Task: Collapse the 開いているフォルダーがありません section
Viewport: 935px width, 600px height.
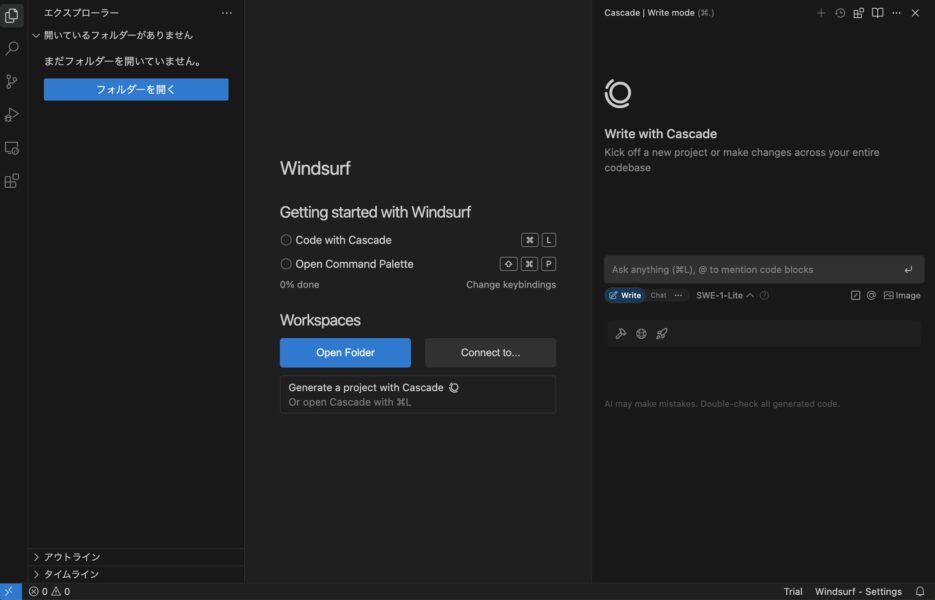Action: click(x=136, y=35)
